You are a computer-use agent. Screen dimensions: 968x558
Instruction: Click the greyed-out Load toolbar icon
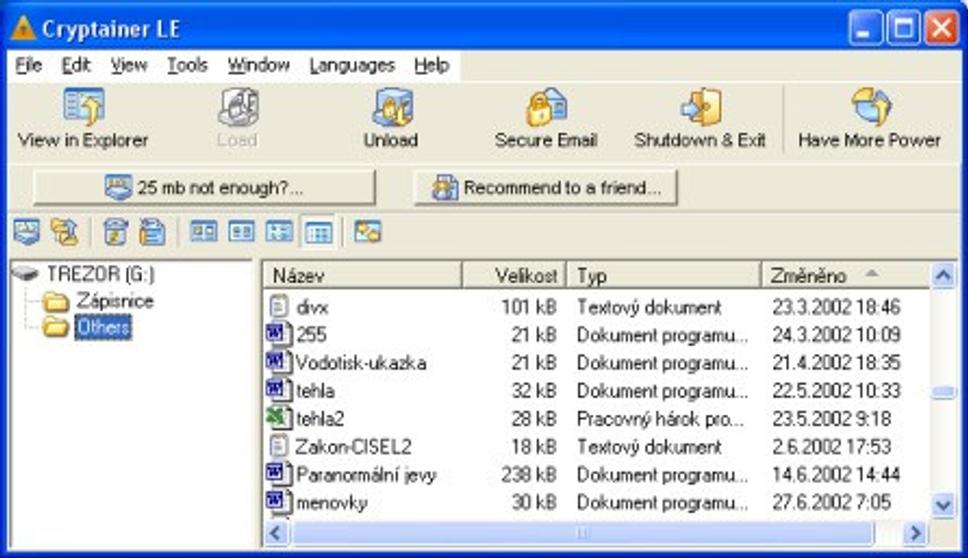click(x=238, y=107)
